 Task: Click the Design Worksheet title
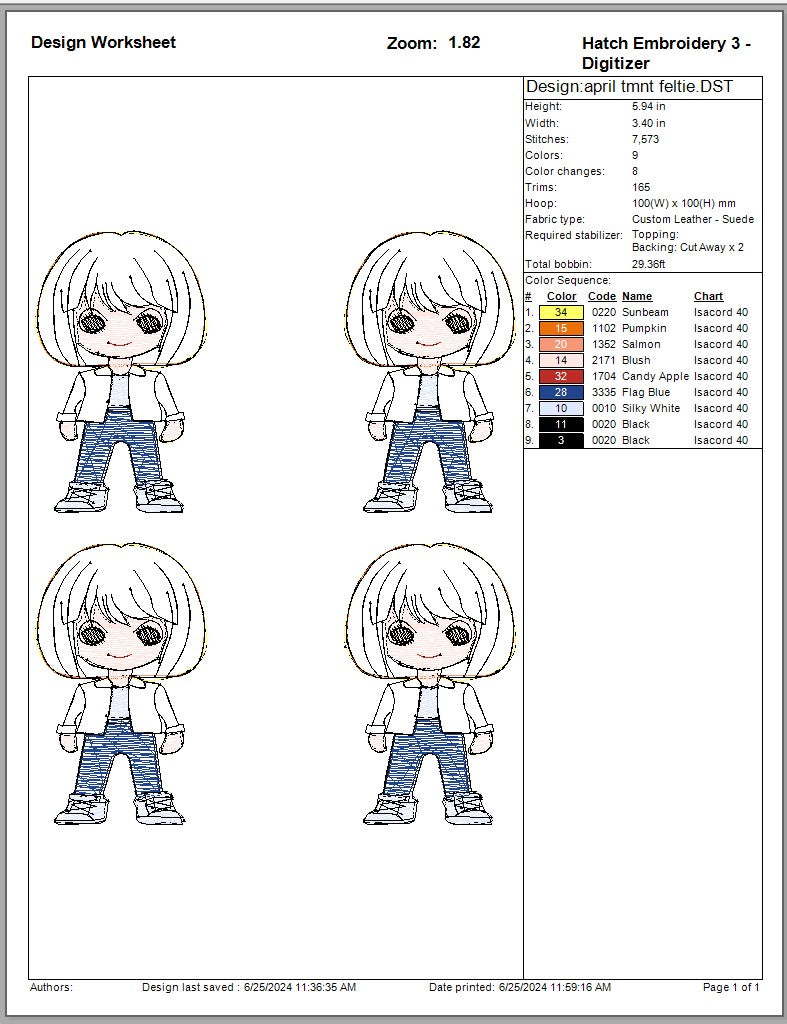[x=103, y=42]
